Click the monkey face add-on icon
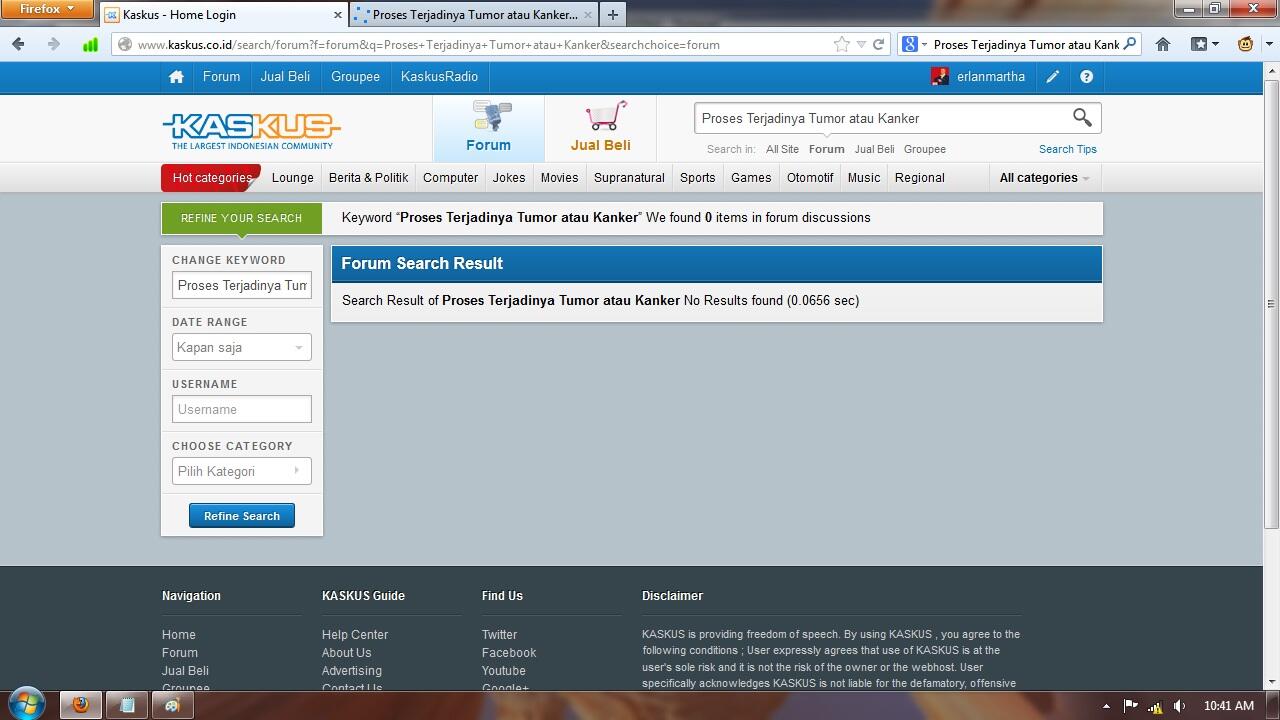The height and width of the screenshot is (720, 1280). click(x=1246, y=44)
